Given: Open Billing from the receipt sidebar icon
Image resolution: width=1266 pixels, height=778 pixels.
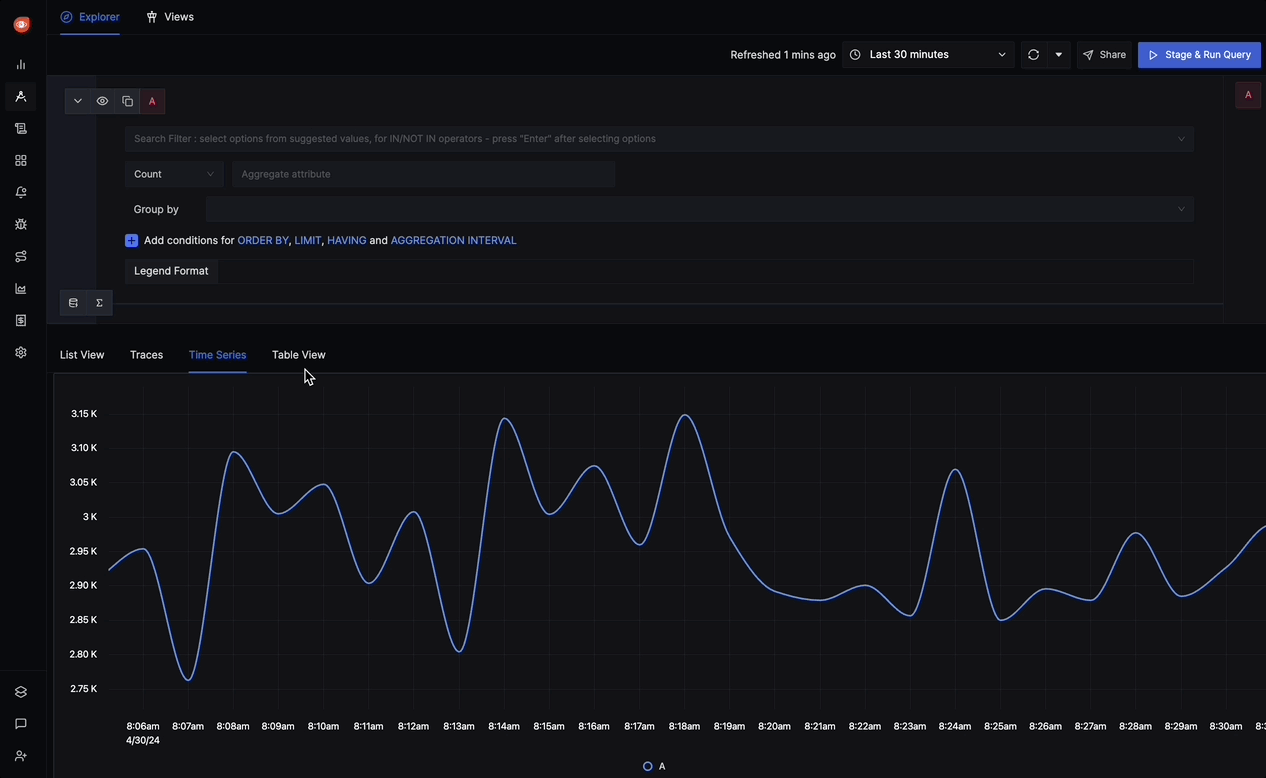Looking at the screenshot, I should (x=21, y=320).
